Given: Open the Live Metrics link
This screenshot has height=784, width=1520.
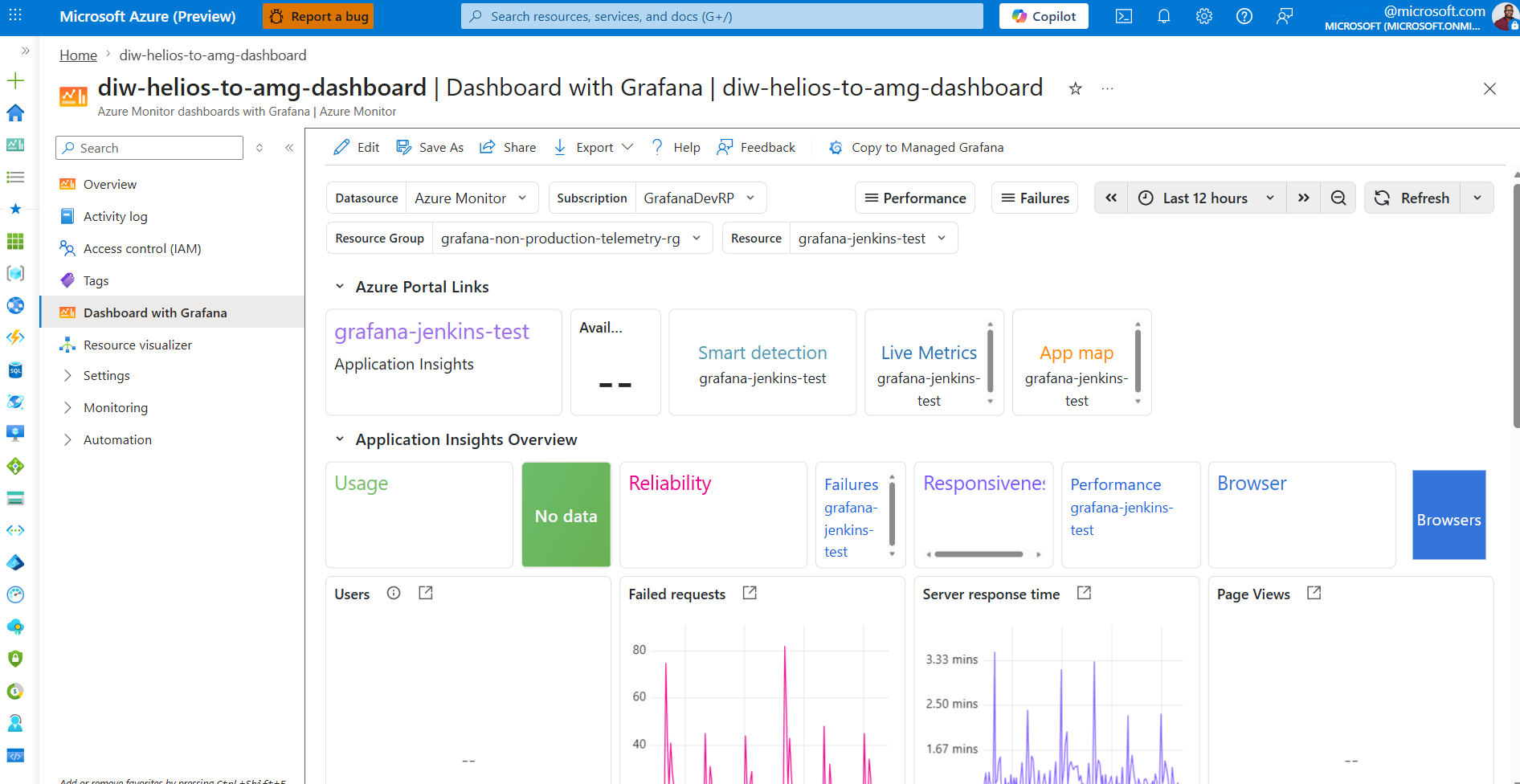Looking at the screenshot, I should (x=929, y=353).
